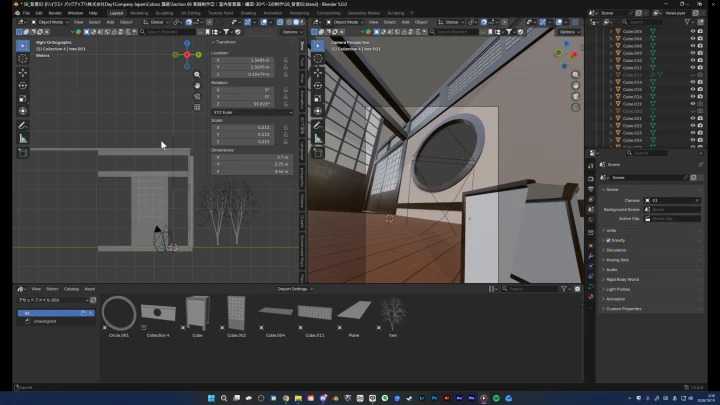Choose the Measure tool in left viewport
The height and width of the screenshot is (405, 720).
point(22,139)
